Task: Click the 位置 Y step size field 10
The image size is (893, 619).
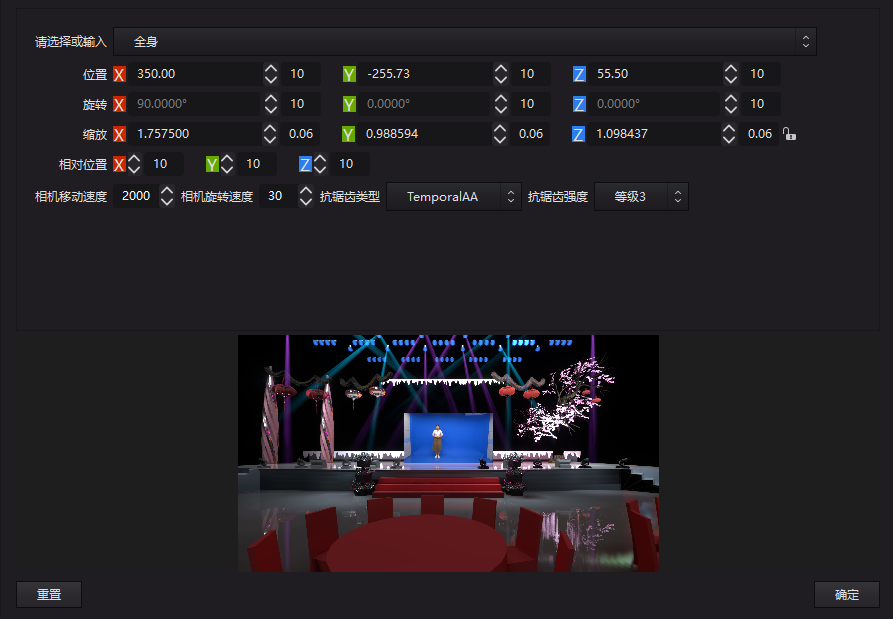Action: coord(531,74)
